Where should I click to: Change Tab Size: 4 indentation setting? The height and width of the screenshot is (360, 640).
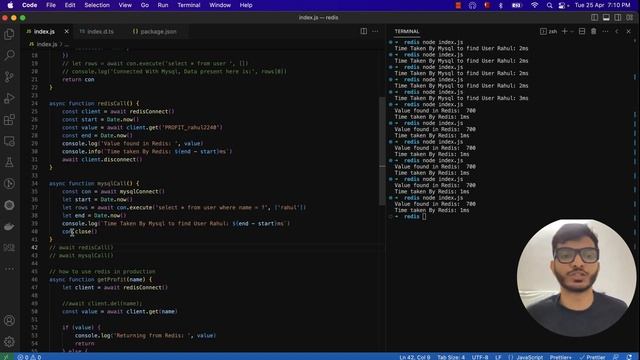tap(451, 357)
